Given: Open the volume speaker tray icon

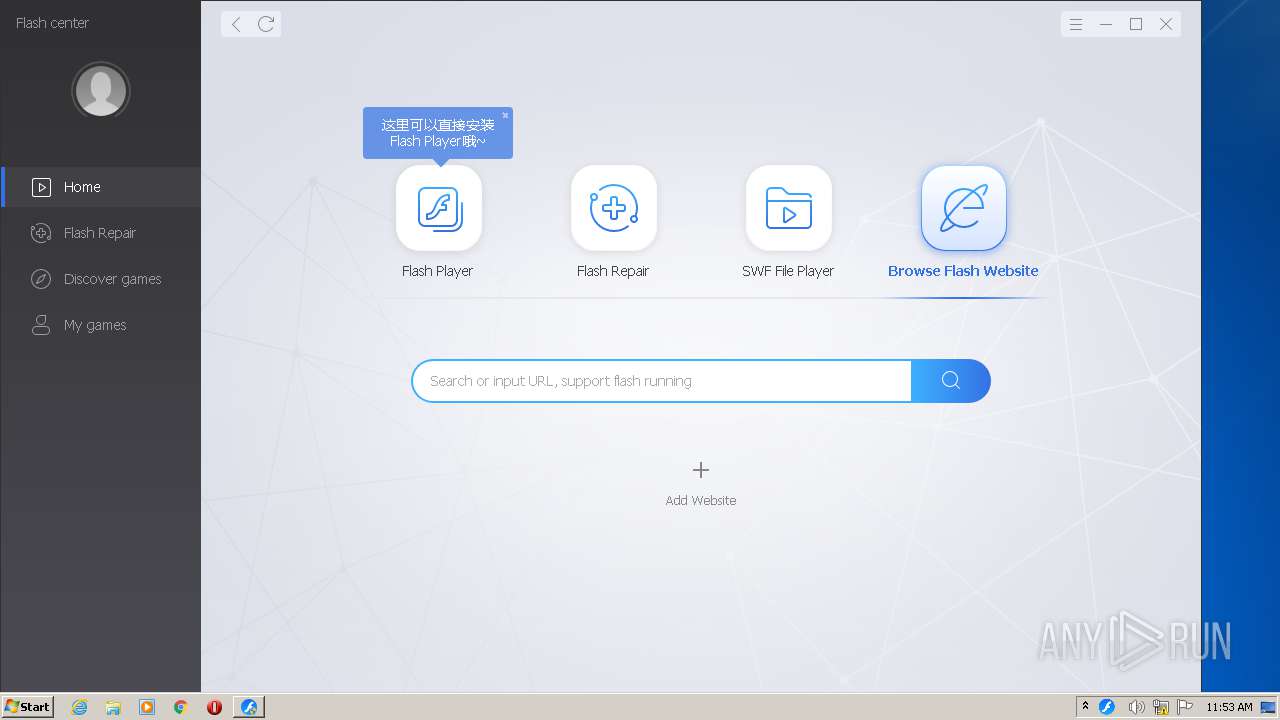Looking at the screenshot, I should (x=1135, y=707).
